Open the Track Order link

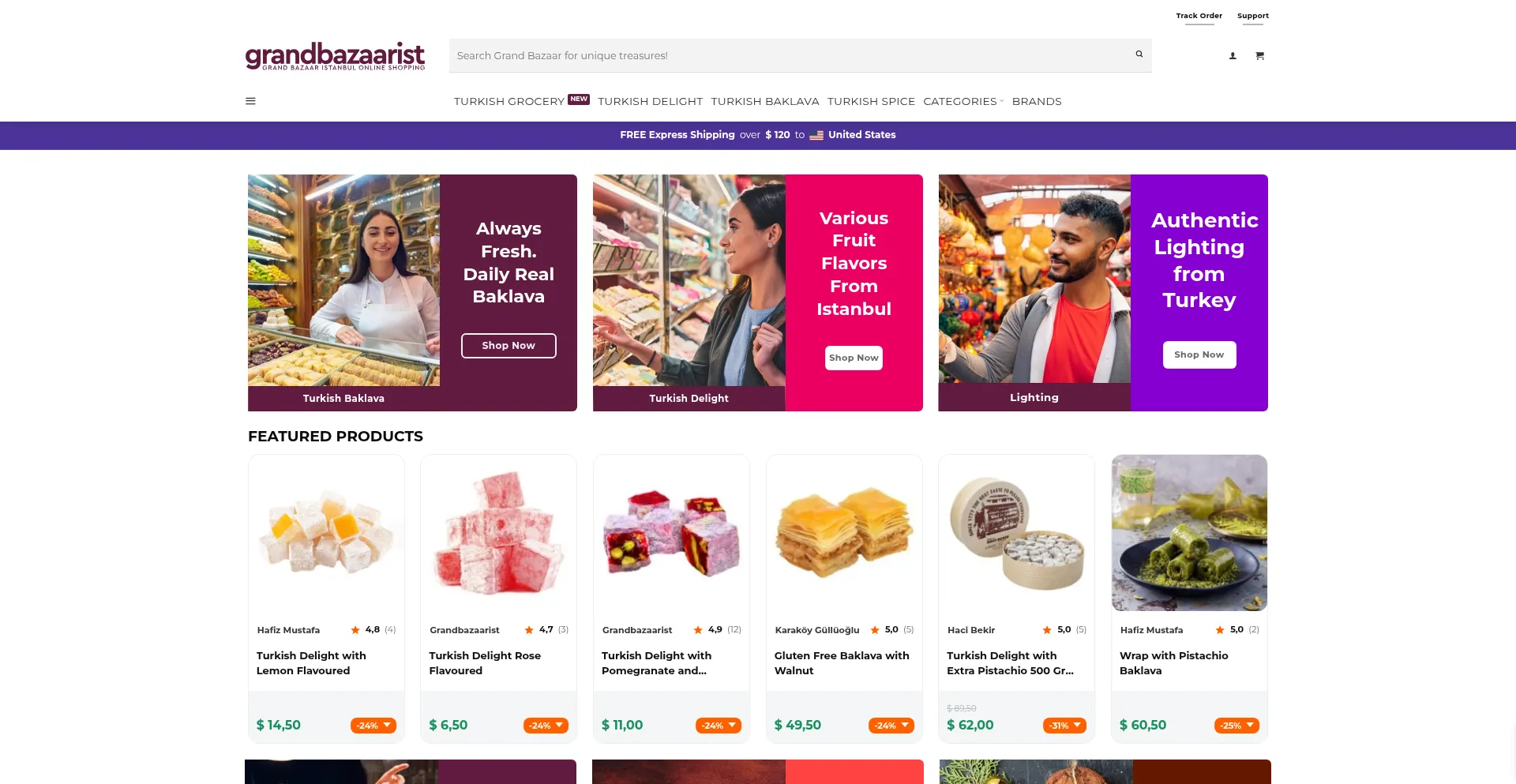click(1199, 16)
